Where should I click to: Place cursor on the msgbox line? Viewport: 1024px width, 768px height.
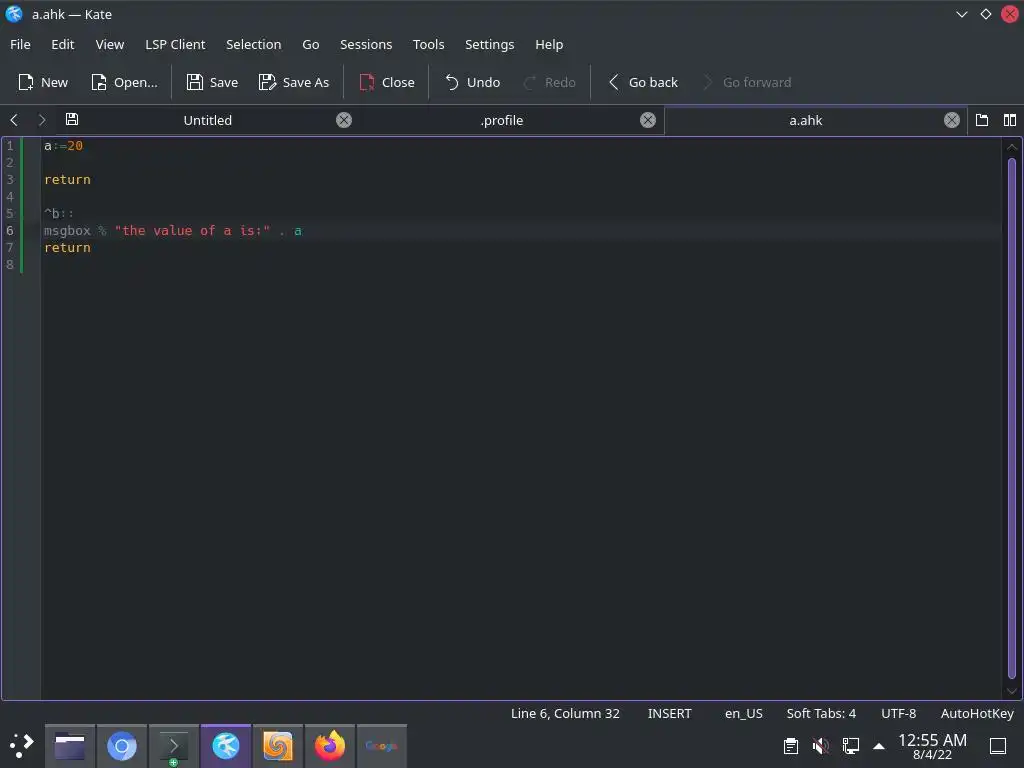tap(173, 231)
